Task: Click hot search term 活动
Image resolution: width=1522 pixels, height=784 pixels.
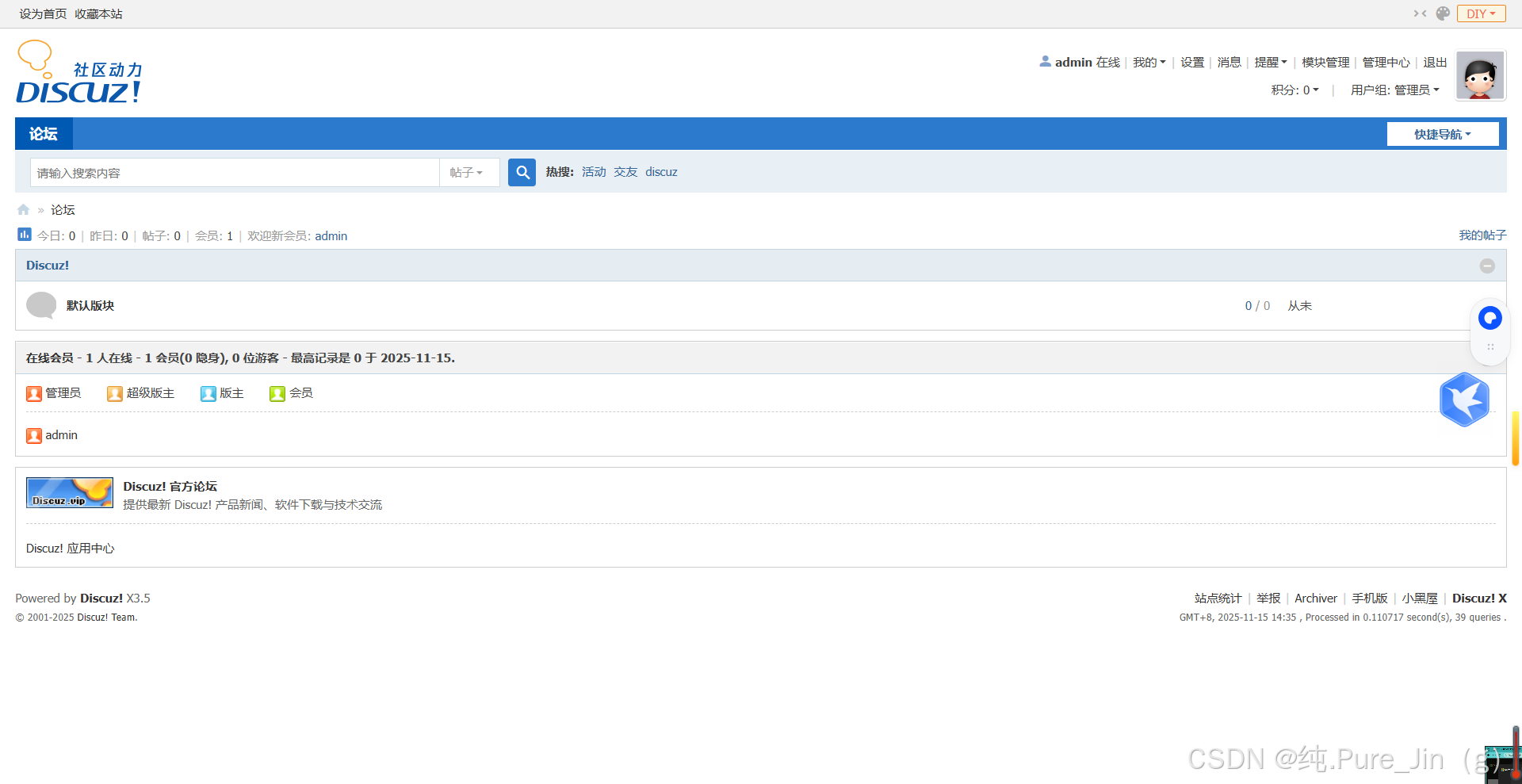Action: [594, 172]
